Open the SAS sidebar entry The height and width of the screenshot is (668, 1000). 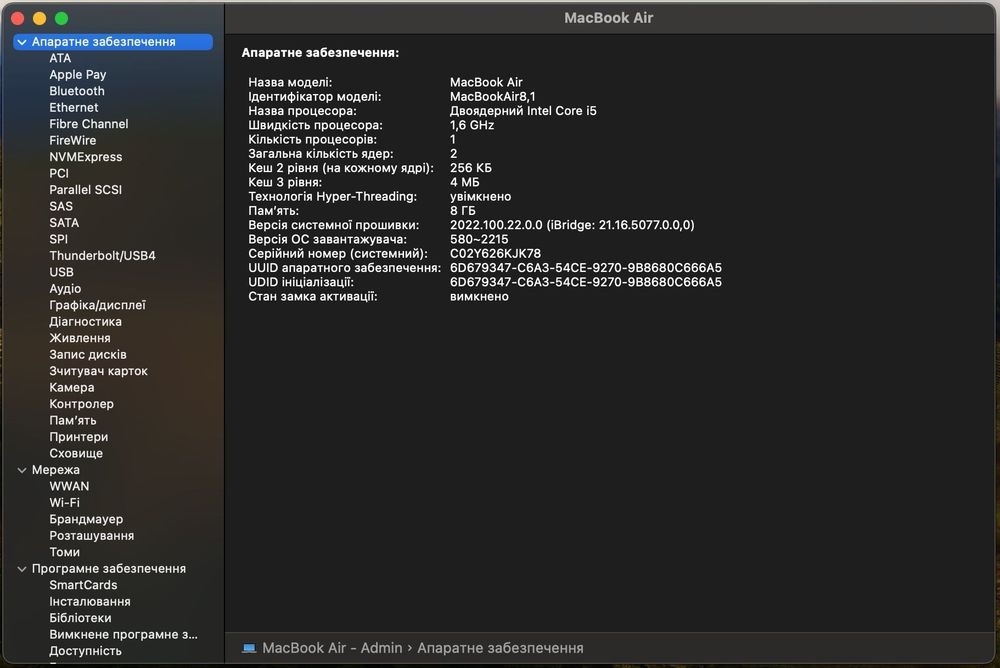[61, 207]
